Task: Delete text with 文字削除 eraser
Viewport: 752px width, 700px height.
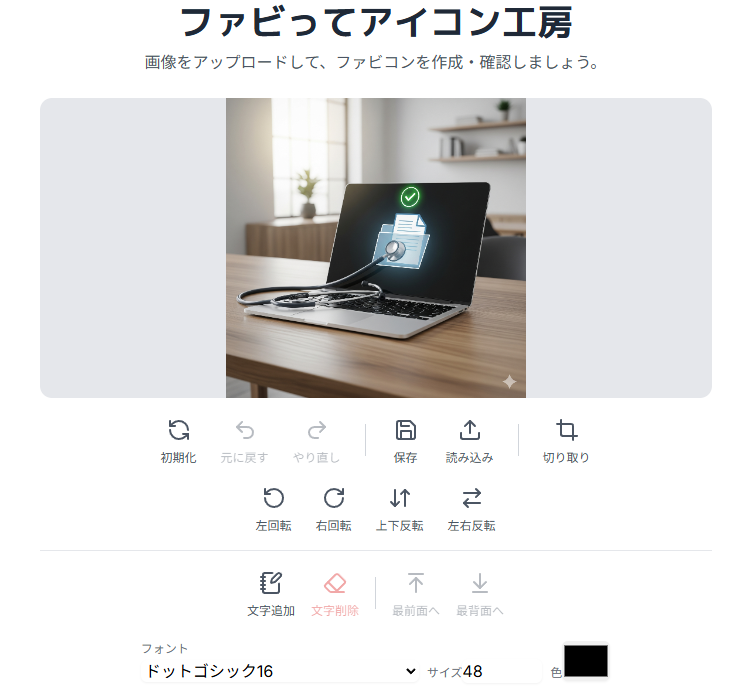Action: (x=335, y=583)
